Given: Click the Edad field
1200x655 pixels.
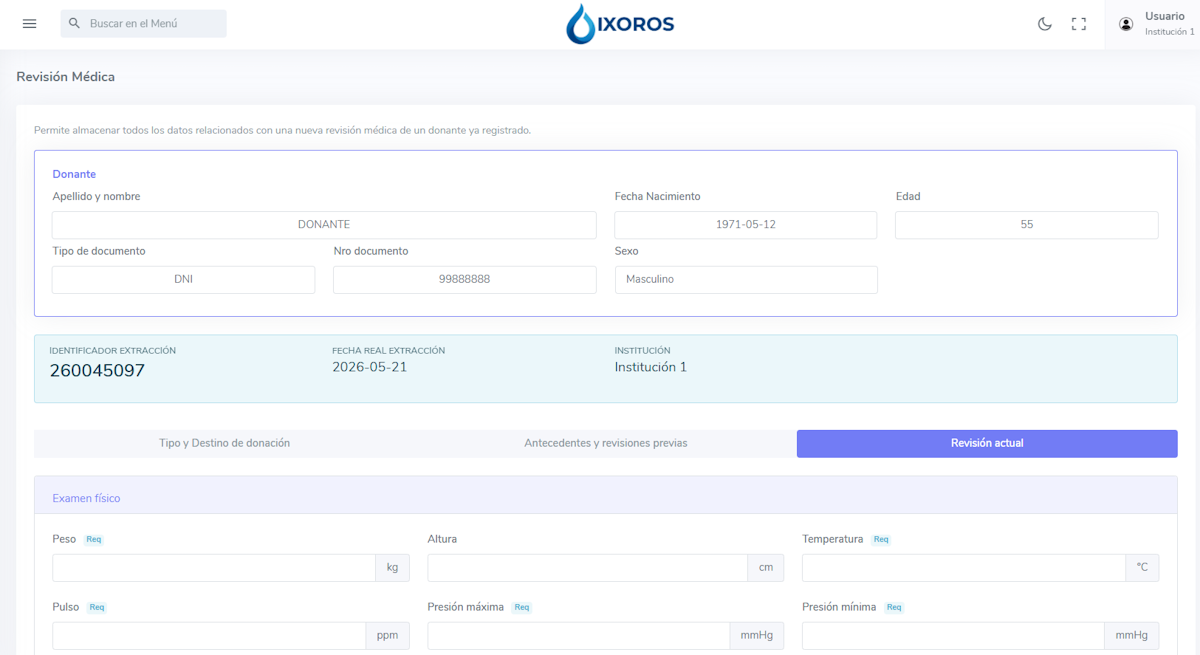Looking at the screenshot, I should click(x=1027, y=225).
